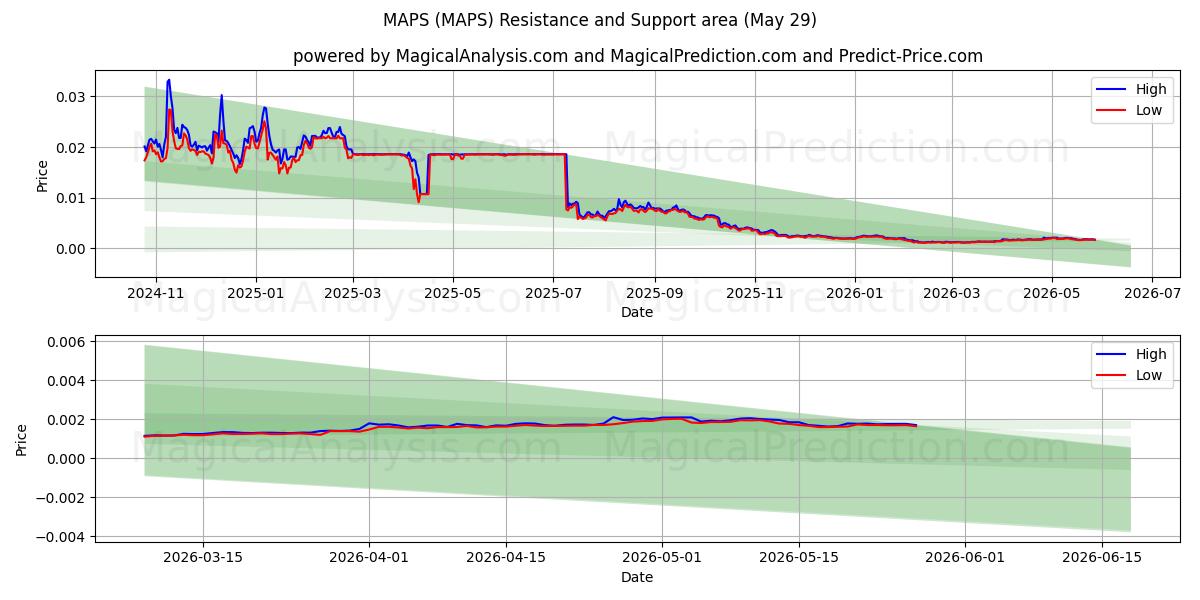Screen dimensions: 1200x600
Task: Click the '2026-05-15' x-axis label in bottom chart
Action: 799,559
